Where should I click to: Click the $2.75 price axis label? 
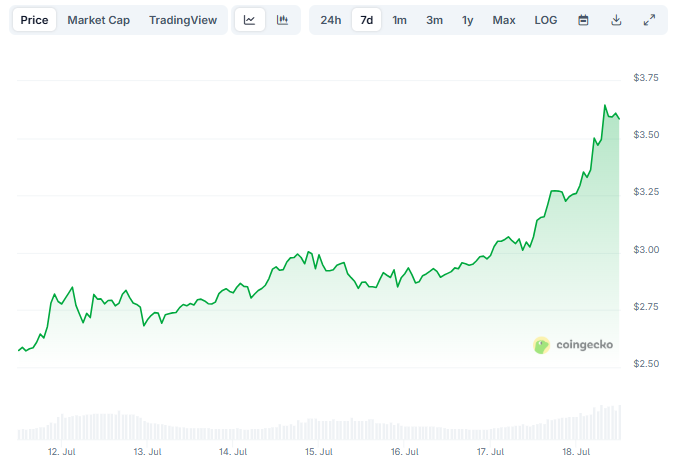(x=646, y=306)
